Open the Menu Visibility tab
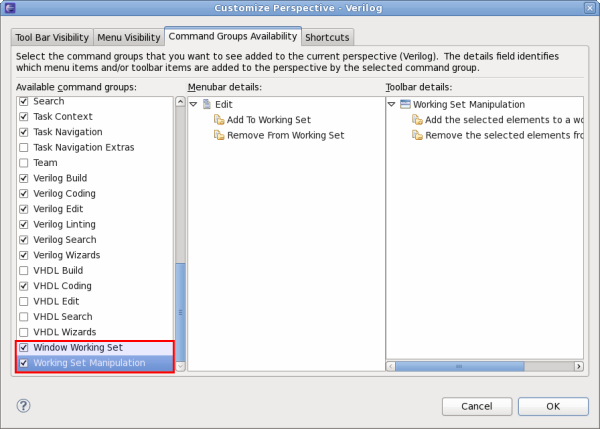 point(129,38)
